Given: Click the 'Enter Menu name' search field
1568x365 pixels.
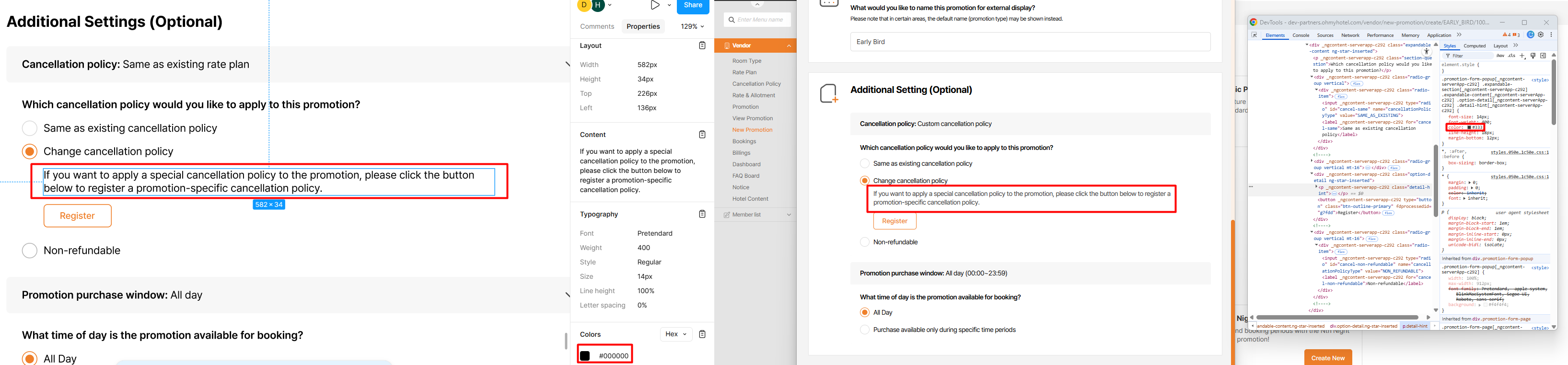Looking at the screenshot, I should pos(757,20).
